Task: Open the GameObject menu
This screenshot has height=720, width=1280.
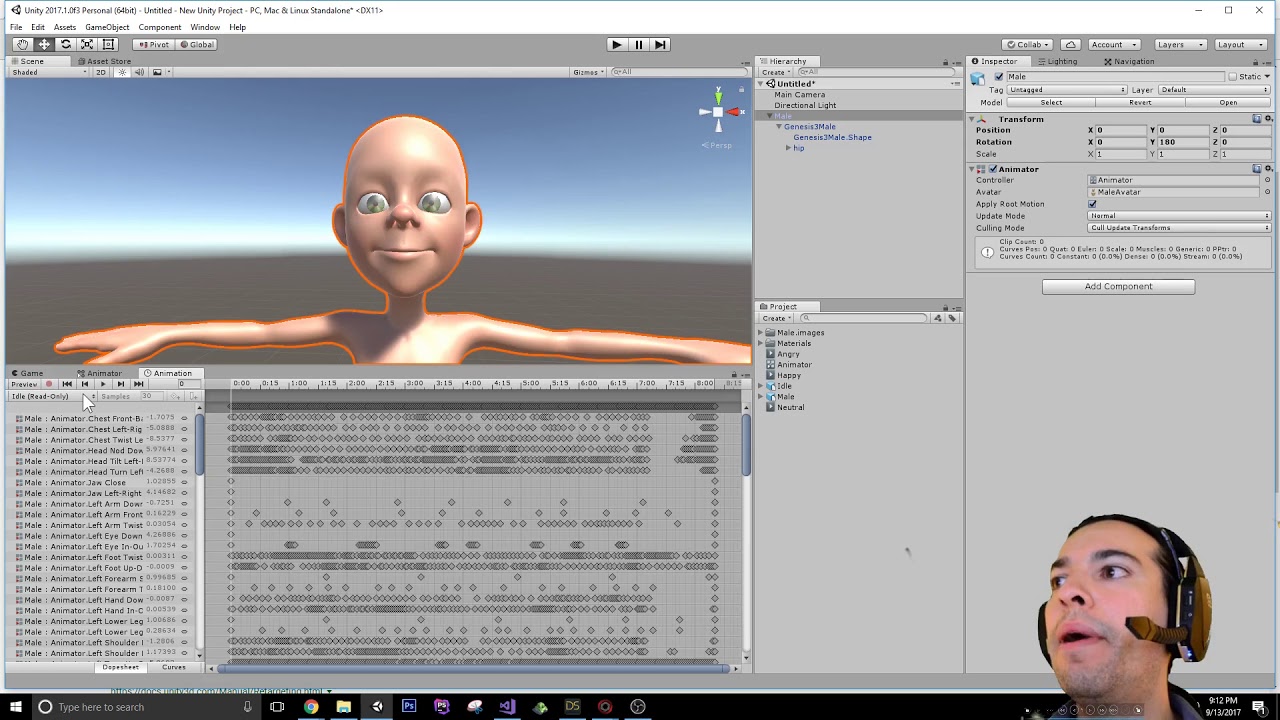Action: [107, 27]
